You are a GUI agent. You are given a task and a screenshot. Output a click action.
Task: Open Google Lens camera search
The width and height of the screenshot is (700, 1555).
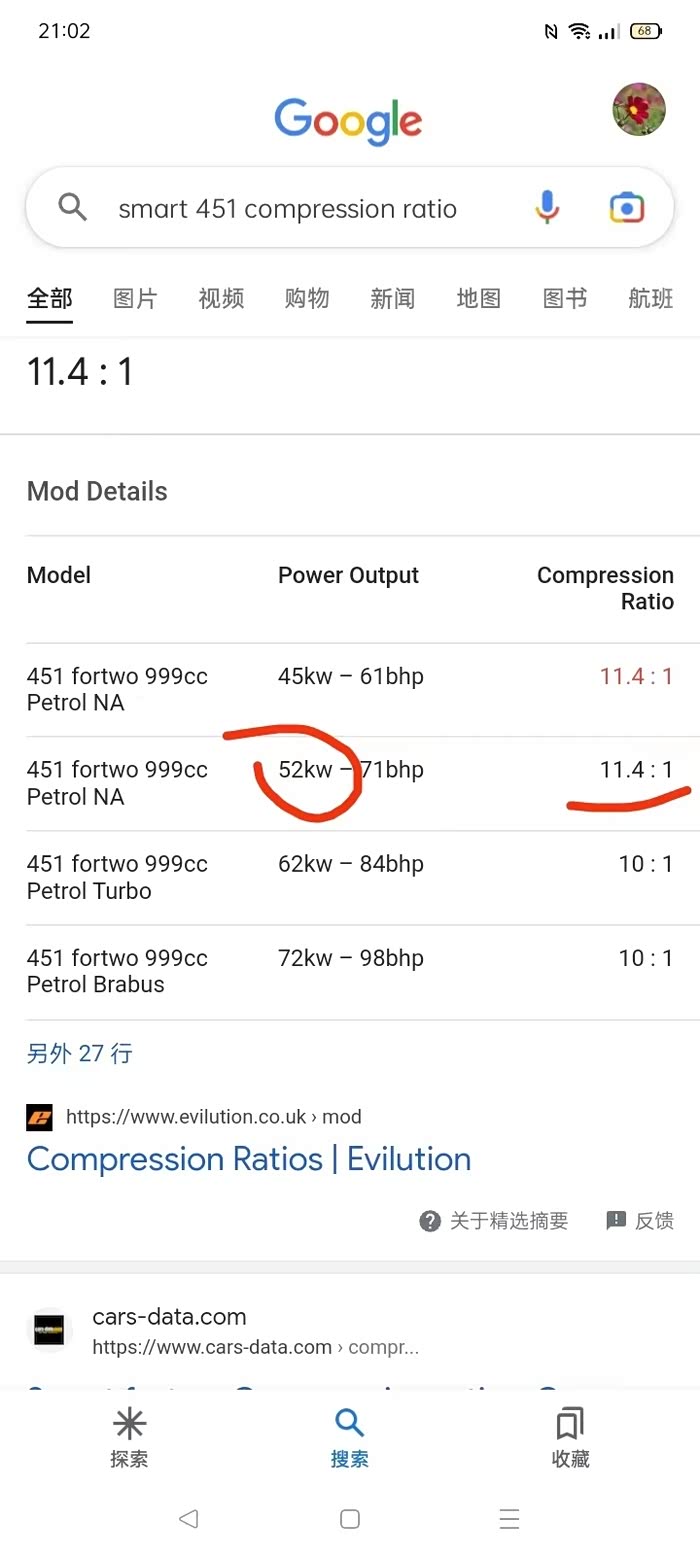627,208
